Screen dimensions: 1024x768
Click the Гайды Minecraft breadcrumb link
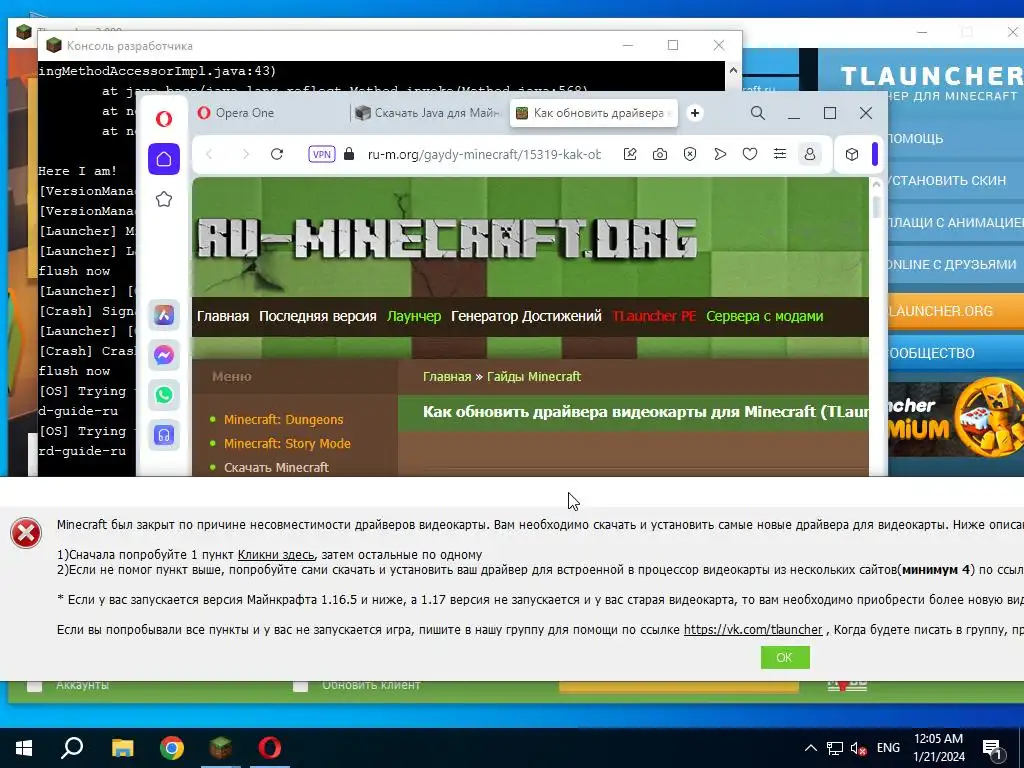tap(534, 377)
